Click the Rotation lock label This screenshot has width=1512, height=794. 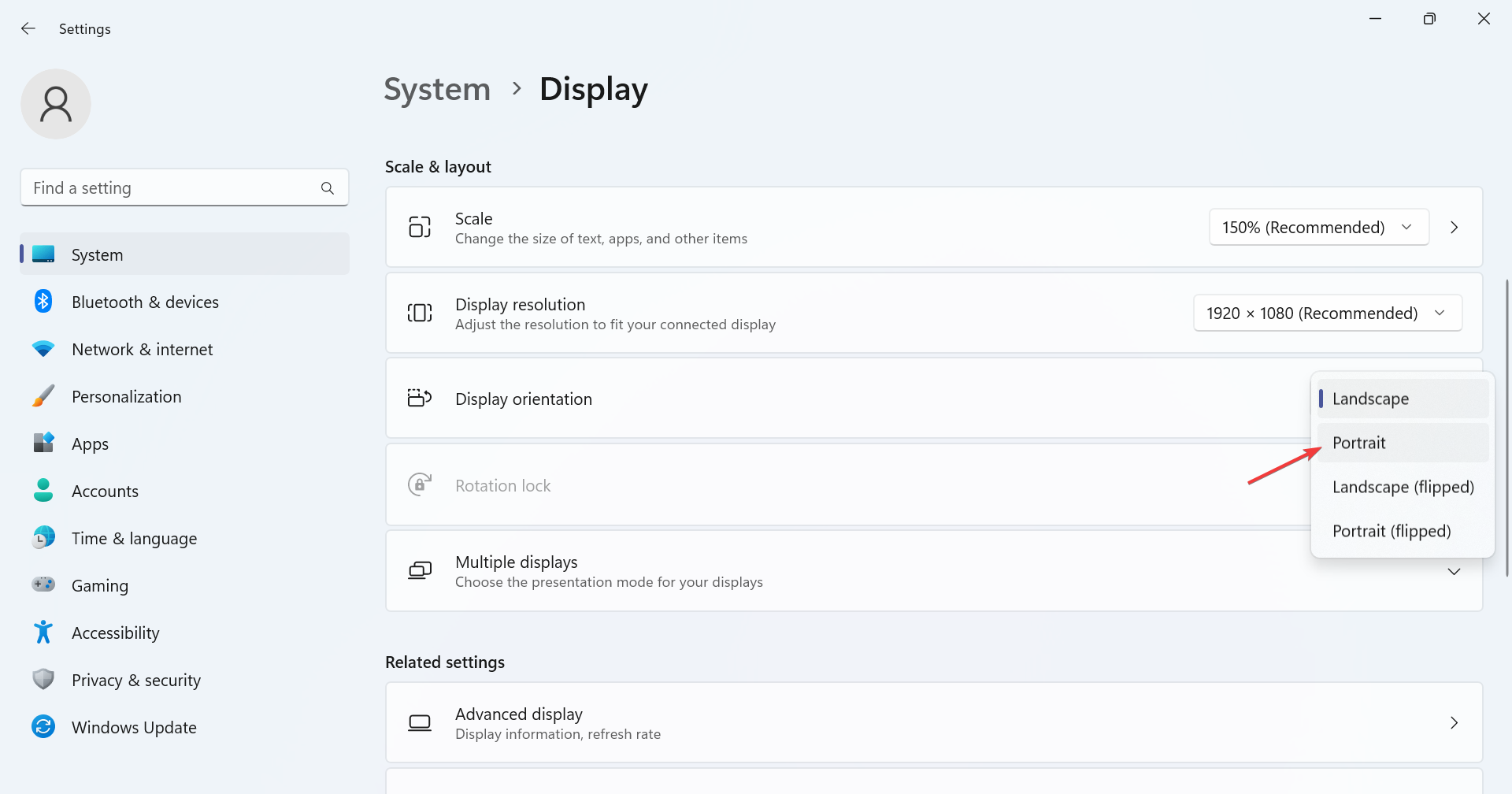502,485
